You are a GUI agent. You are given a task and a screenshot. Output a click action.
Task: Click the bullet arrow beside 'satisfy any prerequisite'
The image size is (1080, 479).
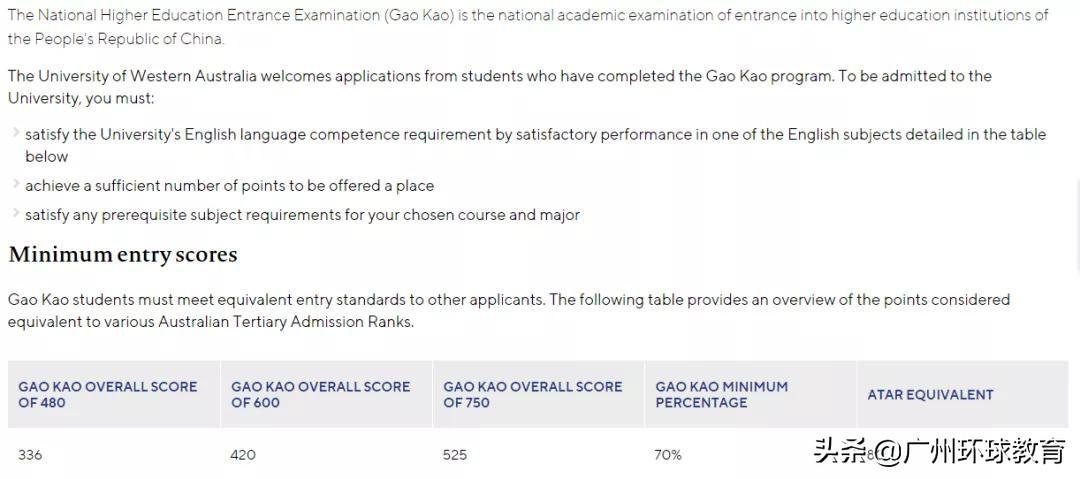coord(15,214)
